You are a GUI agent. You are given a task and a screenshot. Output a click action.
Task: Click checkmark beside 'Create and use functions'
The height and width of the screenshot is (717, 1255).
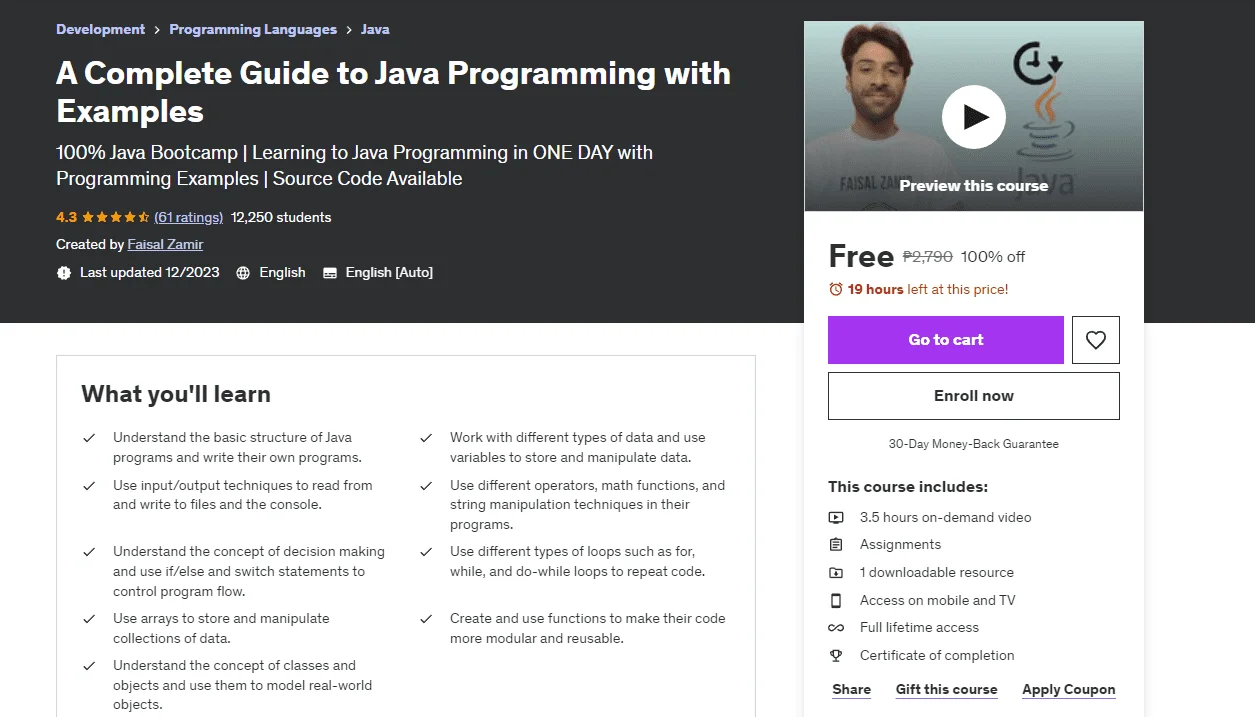click(426, 619)
